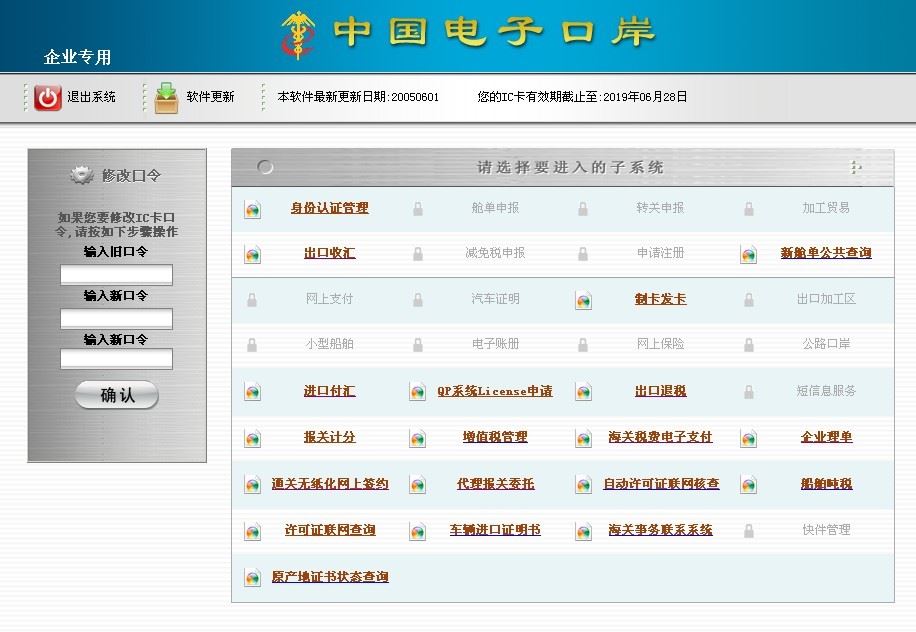This screenshot has height=632, width=916.
Task: Click the icon beside 海关税费电子支付
Action: coord(583,438)
